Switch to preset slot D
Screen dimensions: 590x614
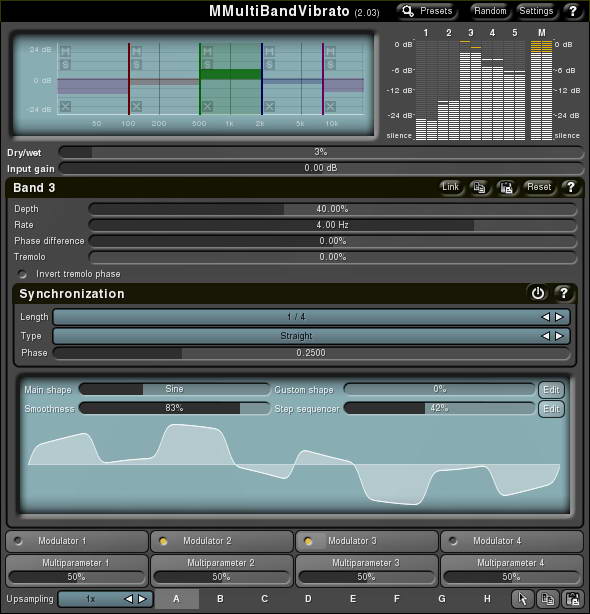pos(309,599)
